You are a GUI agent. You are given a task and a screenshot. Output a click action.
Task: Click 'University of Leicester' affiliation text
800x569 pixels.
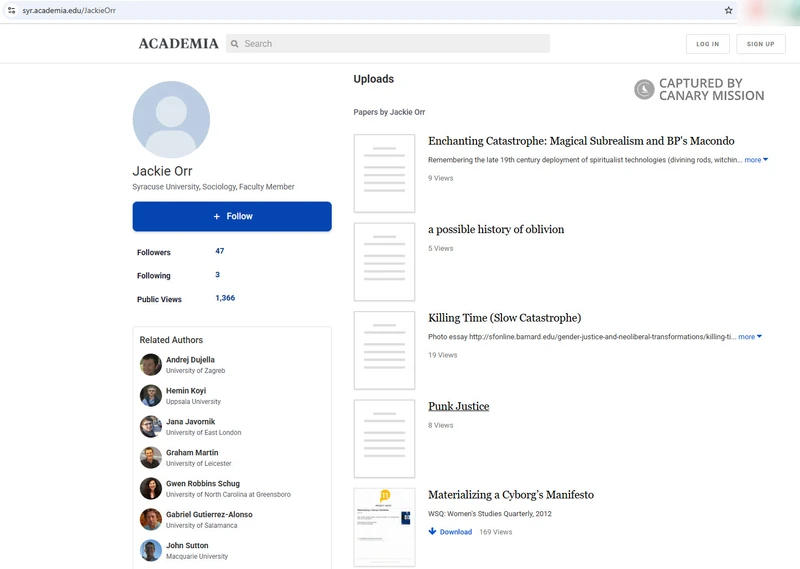click(198, 463)
